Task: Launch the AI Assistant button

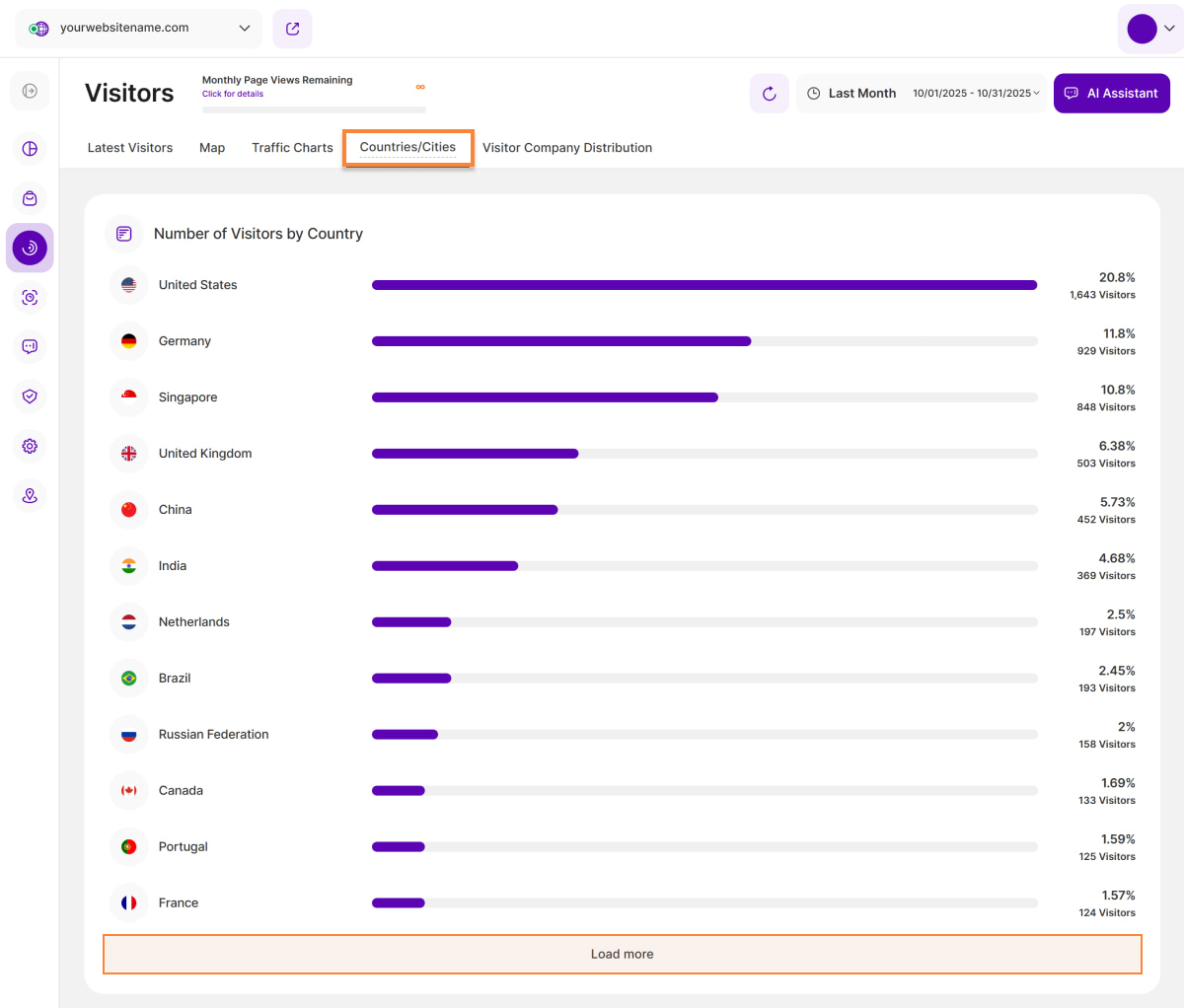Action: pos(1112,94)
